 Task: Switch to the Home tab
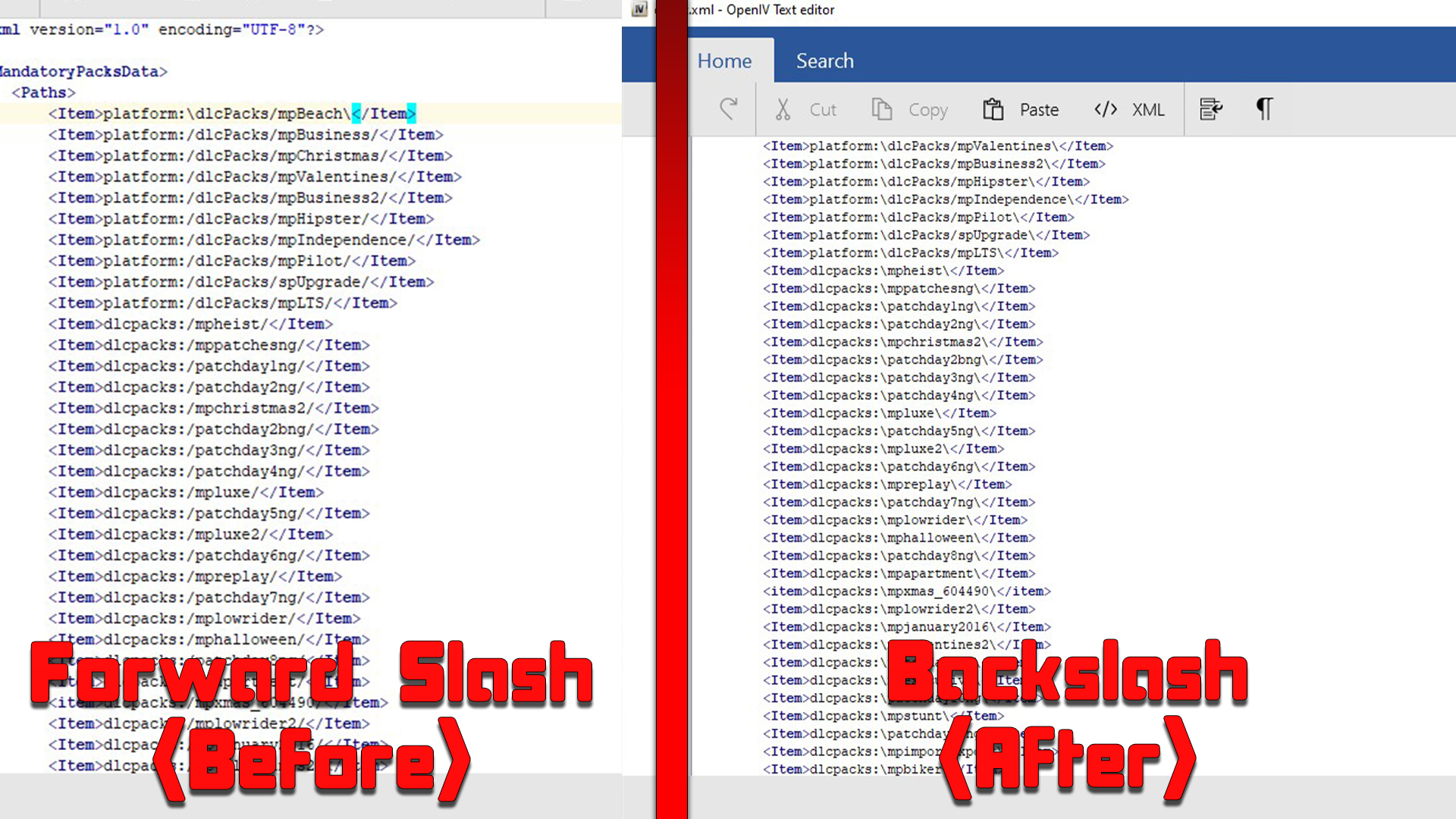725,61
